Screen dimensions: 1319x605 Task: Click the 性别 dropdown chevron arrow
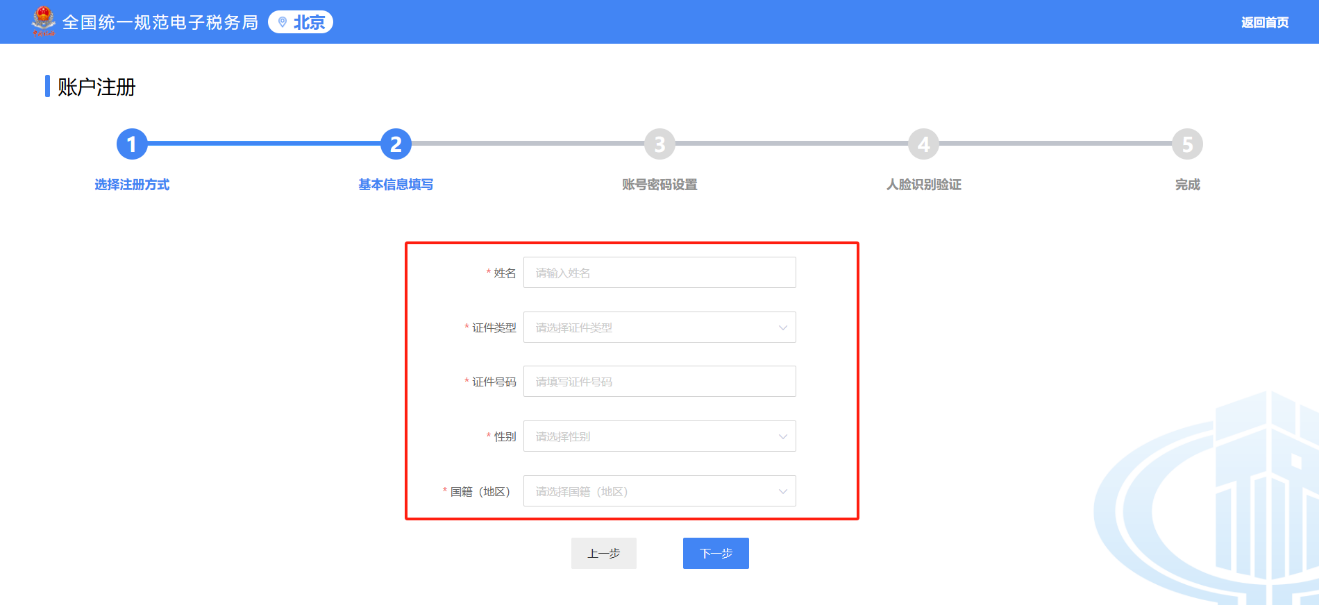(782, 436)
